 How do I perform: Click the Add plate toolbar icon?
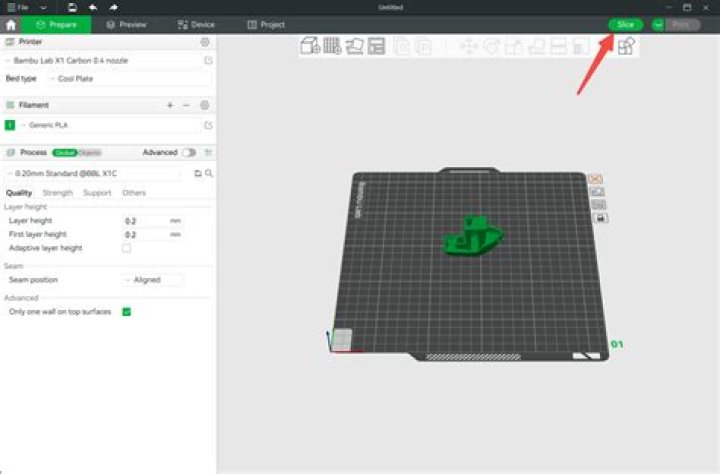(x=332, y=46)
